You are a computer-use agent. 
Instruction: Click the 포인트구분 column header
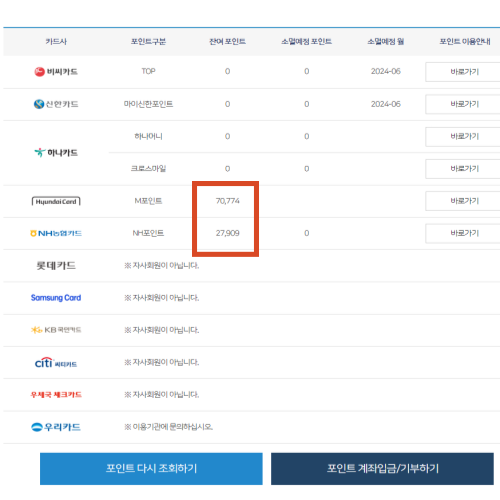click(148, 42)
